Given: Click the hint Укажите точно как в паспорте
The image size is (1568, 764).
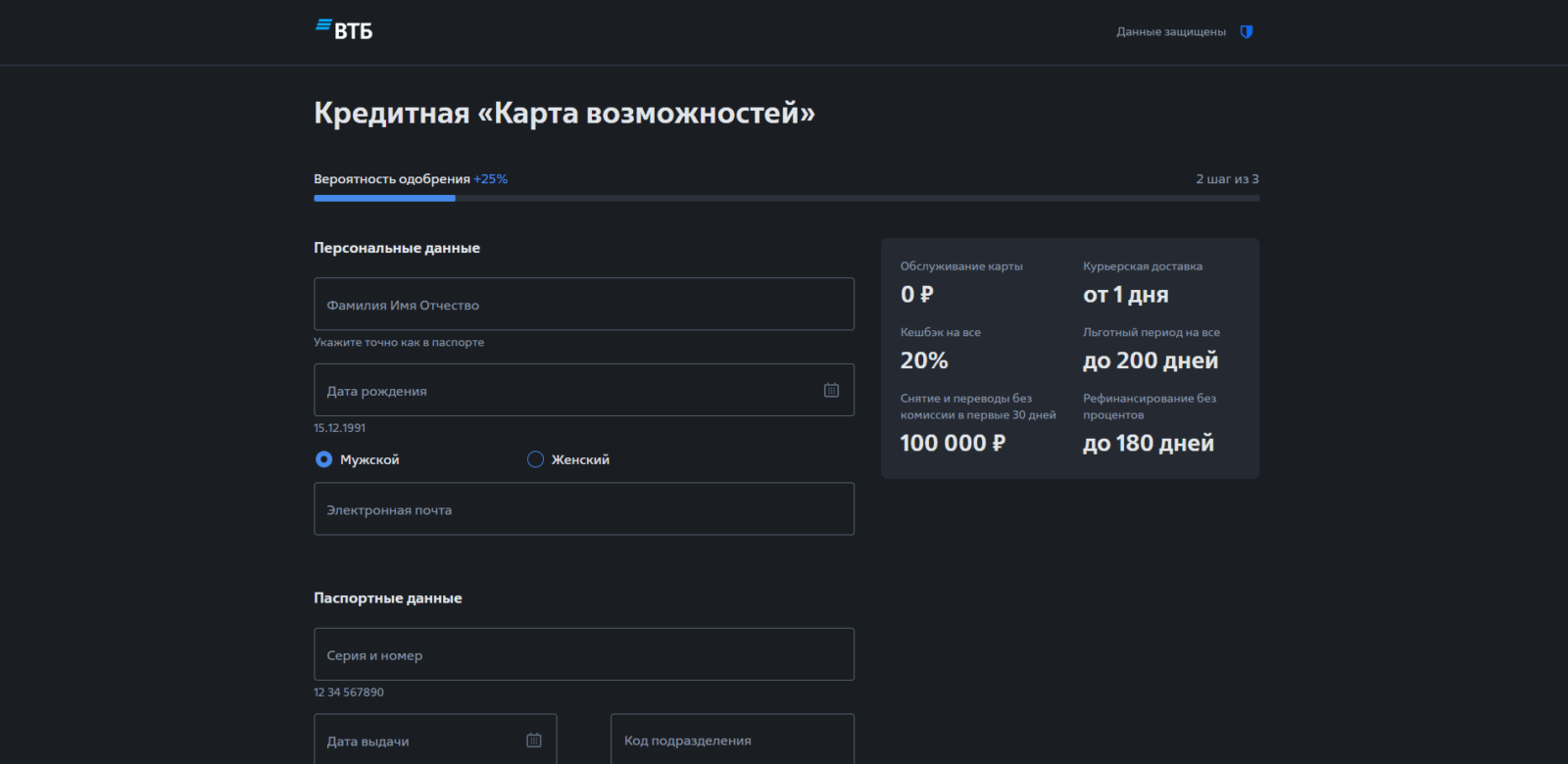Looking at the screenshot, I should 399,342.
